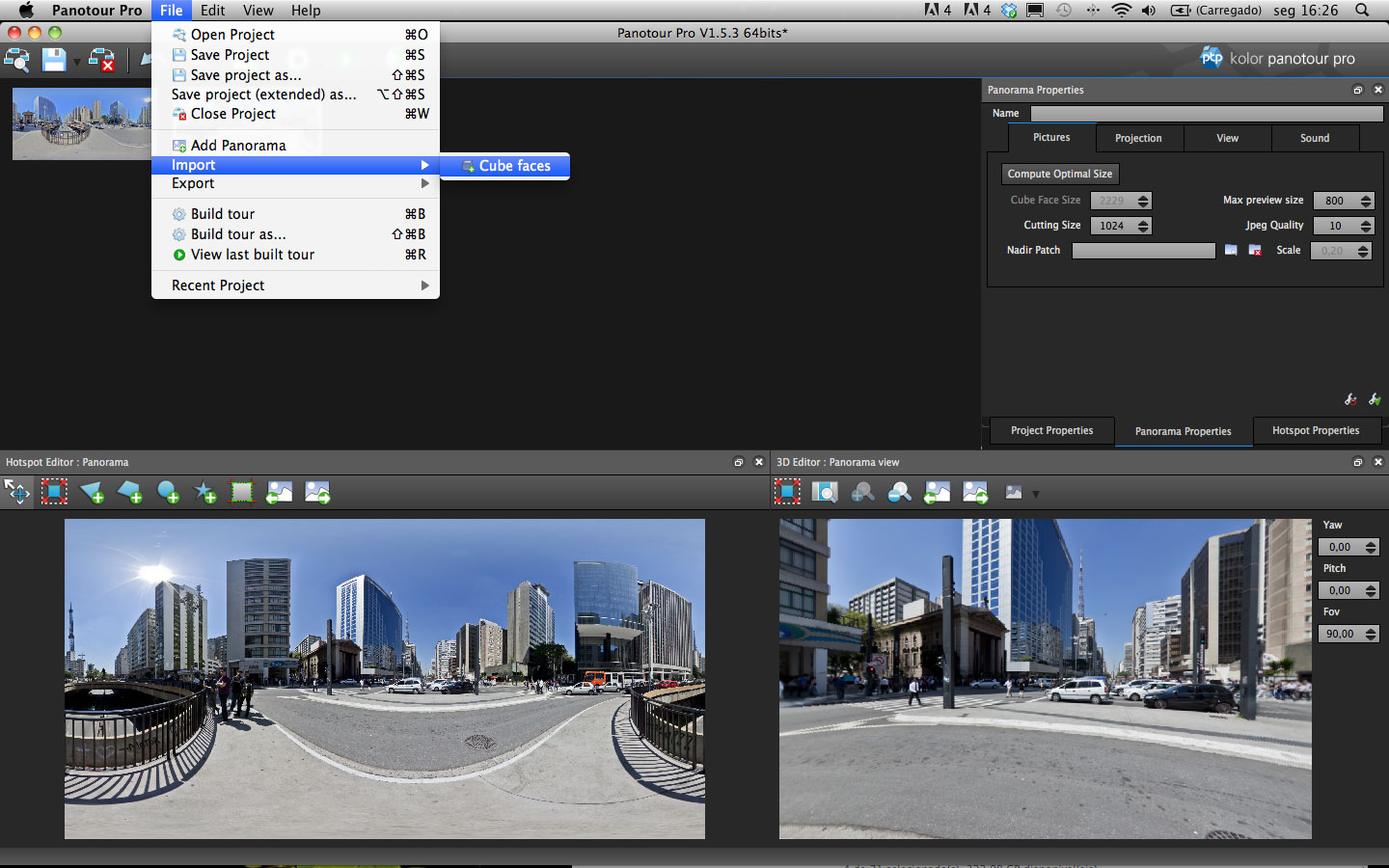The image size is (1389, 868).
Task: Browse for a Nadir Patch image
Action: (x=1231, y=250)
